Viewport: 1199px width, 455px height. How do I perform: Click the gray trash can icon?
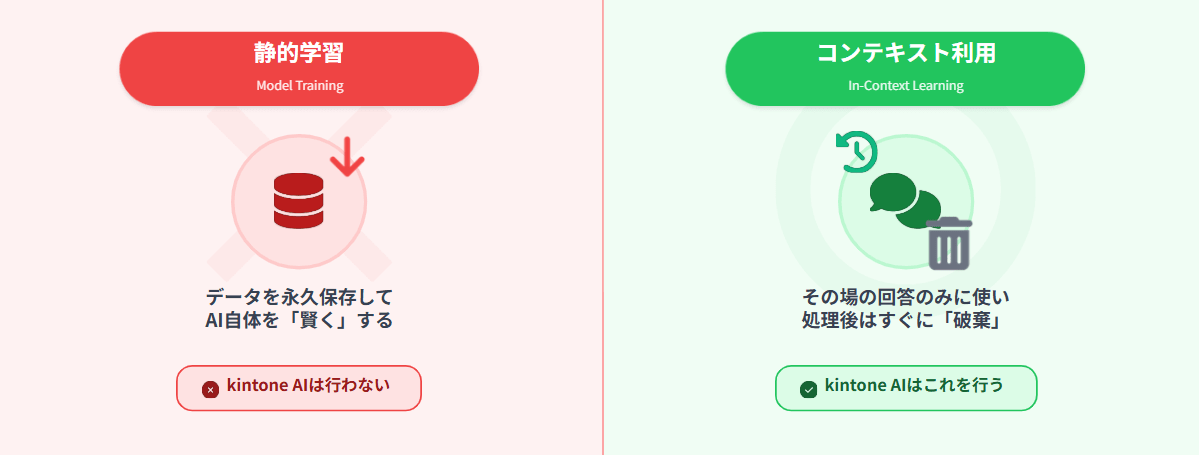[x=949, y=243]
